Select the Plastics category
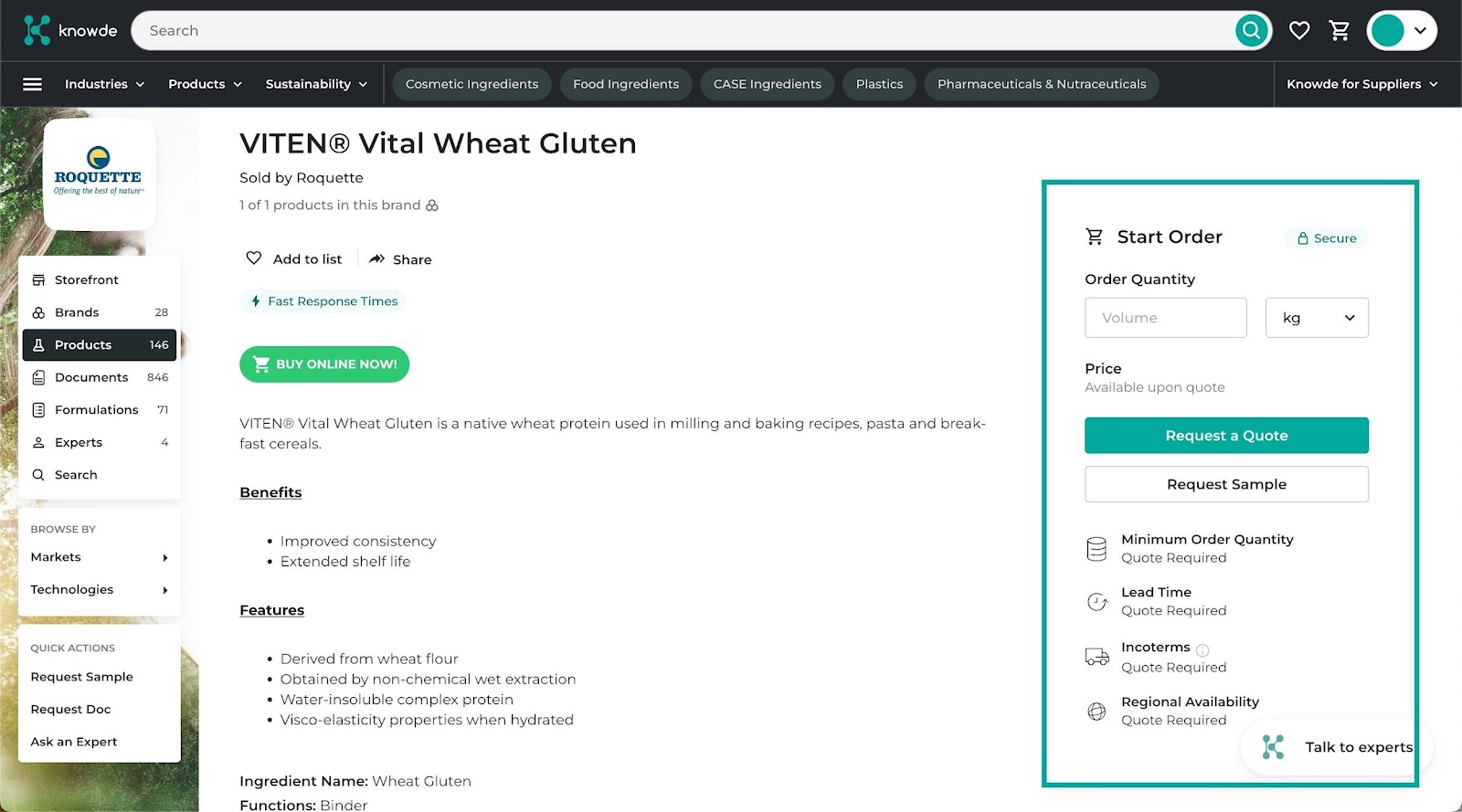Image resolution: width=1462 pixels, height=812 pixels. [x=879, y=84]
